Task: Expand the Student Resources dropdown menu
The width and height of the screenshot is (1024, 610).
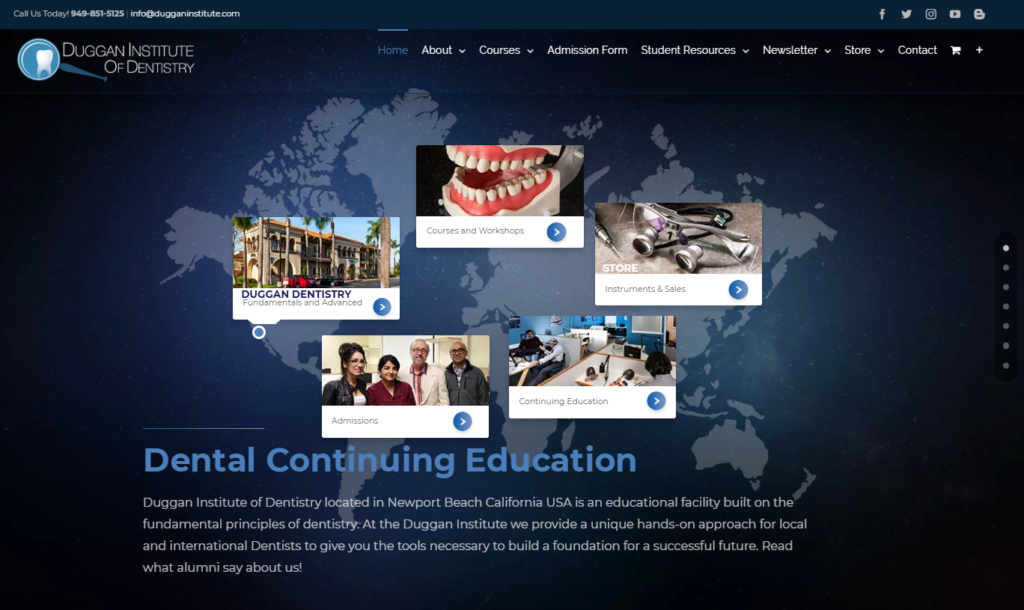Action: [694, 50]
